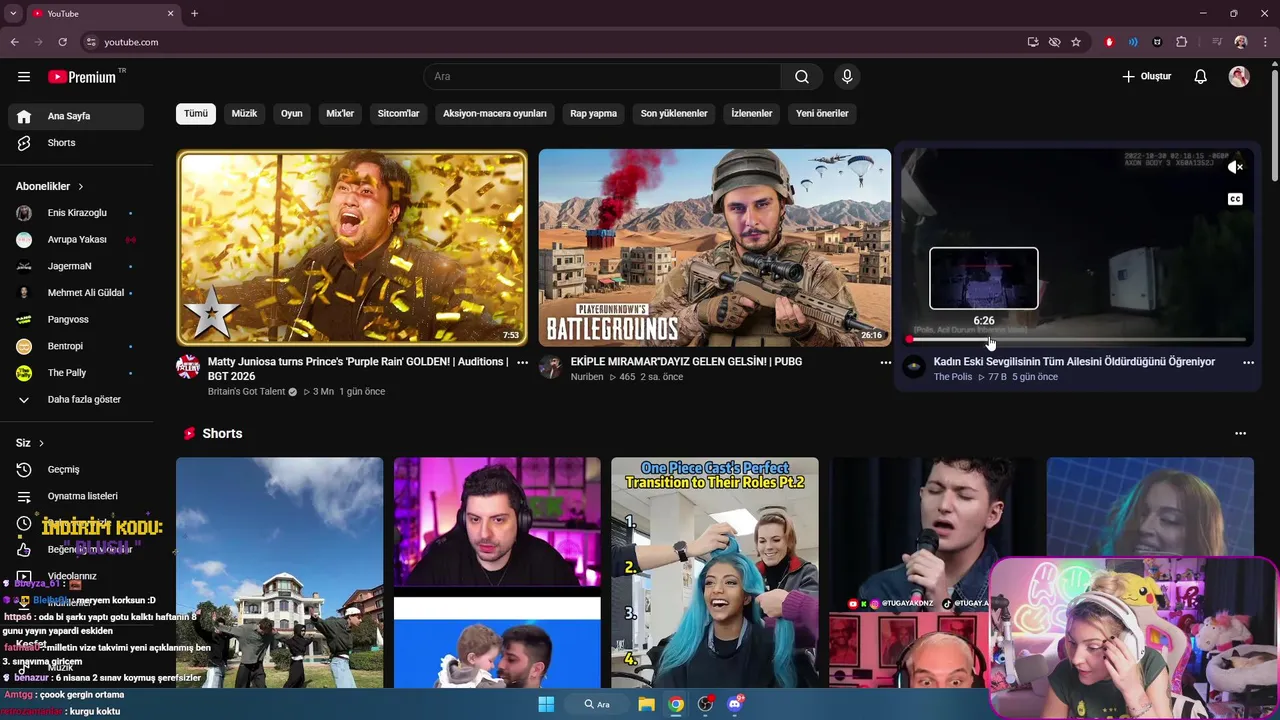
Task: Open Mehmet Ali Güldal channel subscription
Action: [76, 293]
